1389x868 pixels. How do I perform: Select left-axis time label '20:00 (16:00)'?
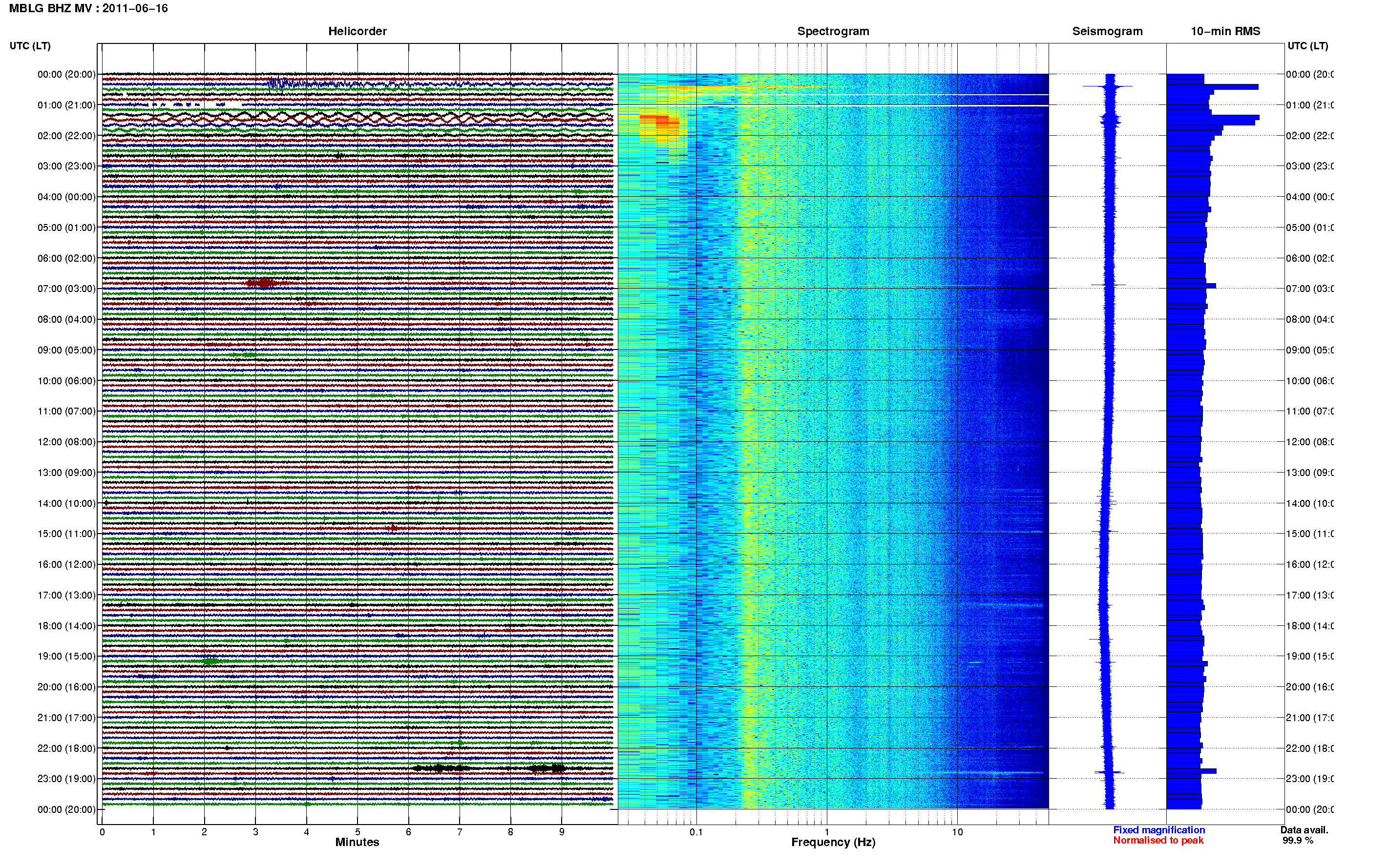[x=66, y=686]
